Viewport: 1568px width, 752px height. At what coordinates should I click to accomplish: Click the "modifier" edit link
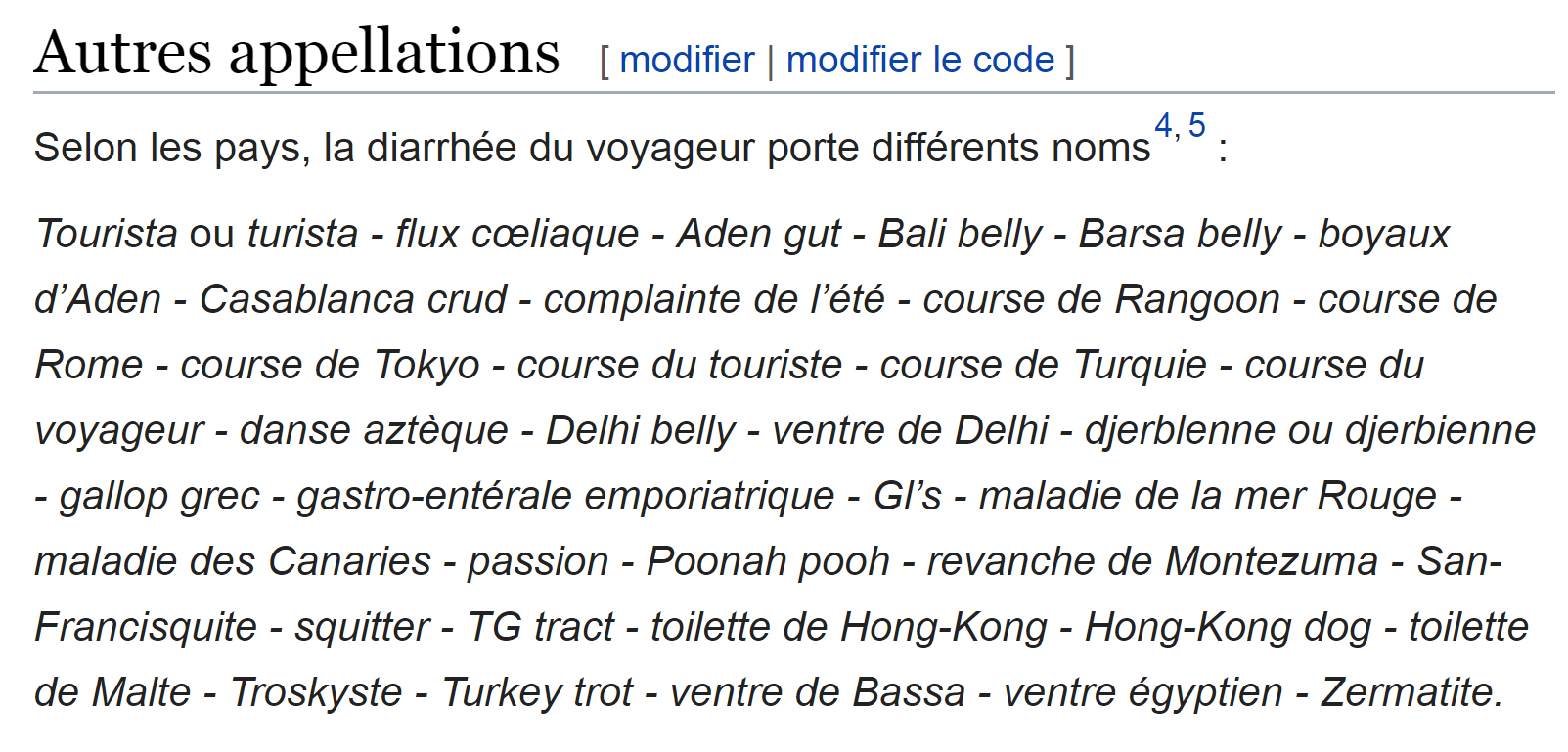[687, 60]
